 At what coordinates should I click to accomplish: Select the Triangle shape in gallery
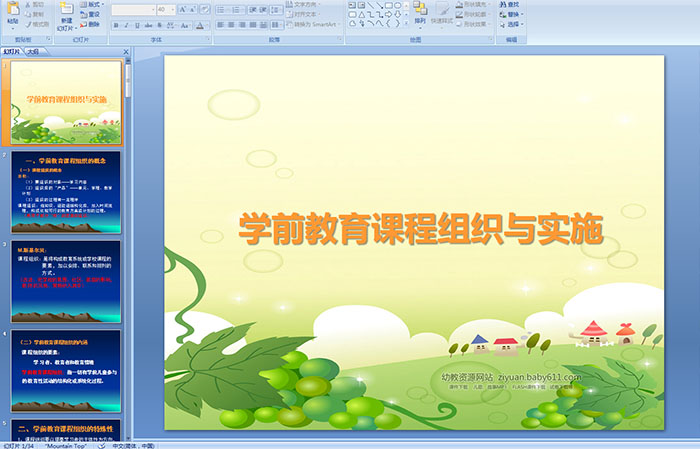[362, 15]
